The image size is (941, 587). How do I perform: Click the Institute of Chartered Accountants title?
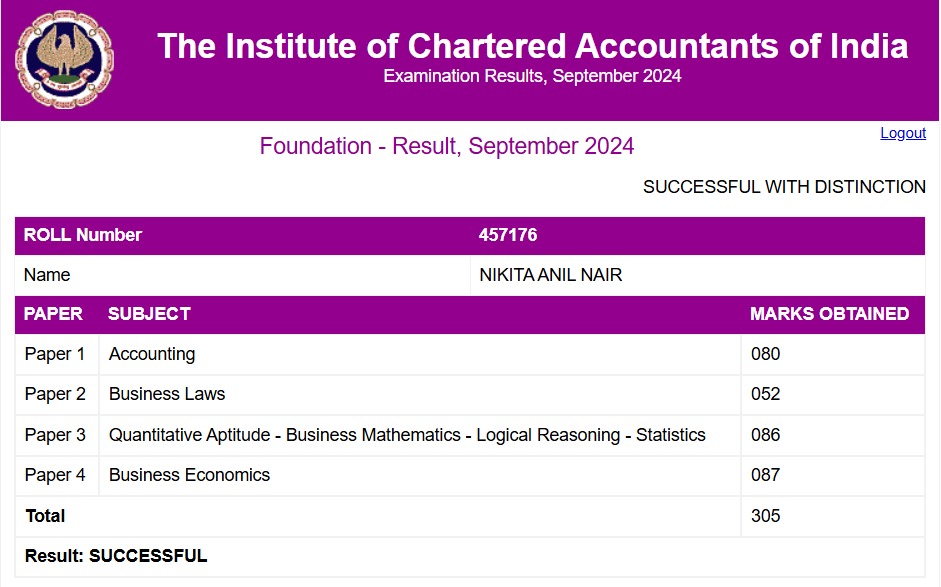tap(532, 46)
